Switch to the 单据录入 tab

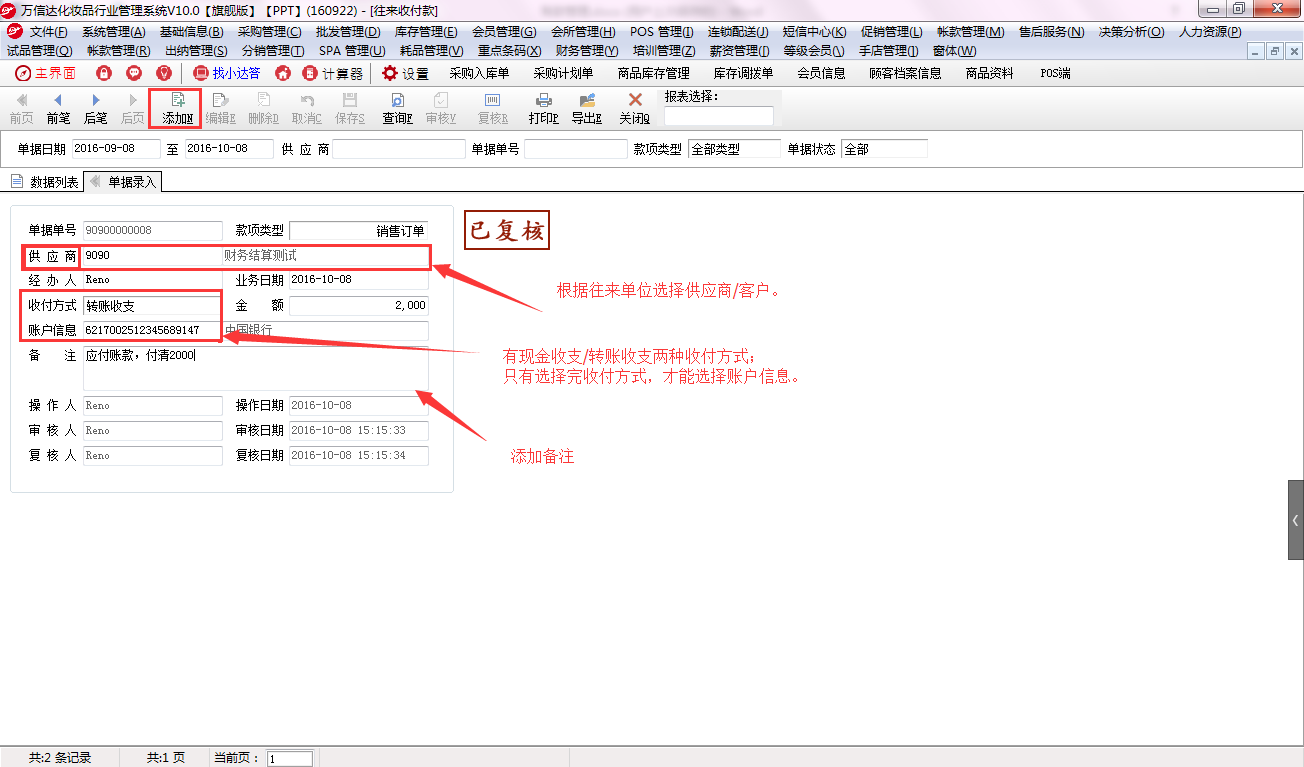(124, 182)
